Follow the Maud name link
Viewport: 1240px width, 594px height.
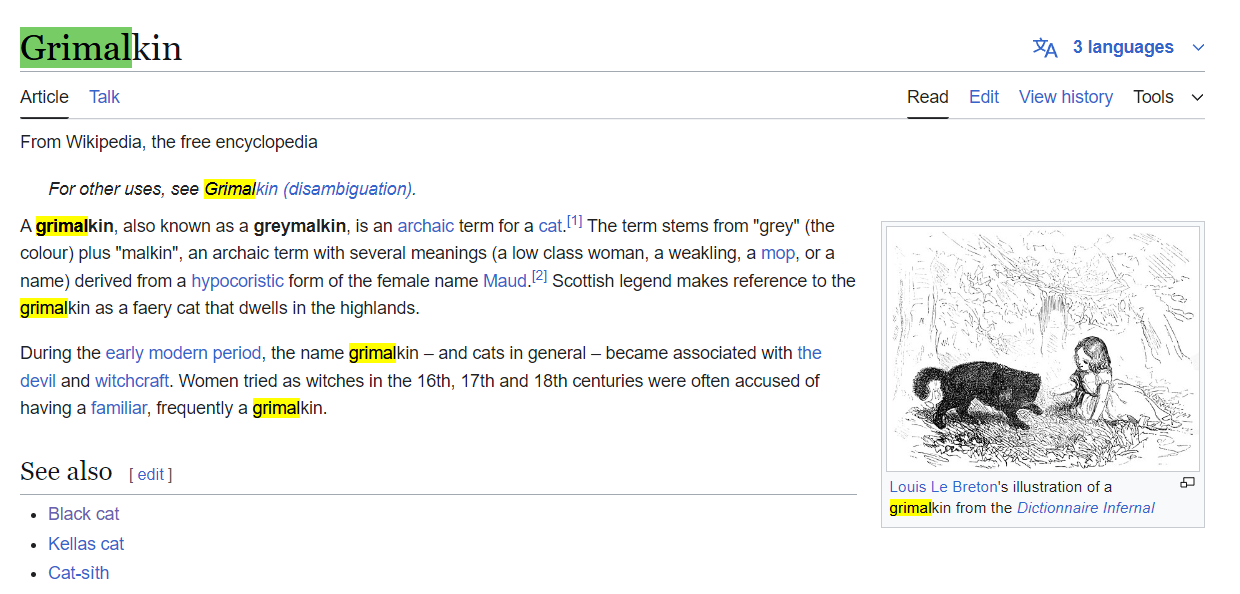pos(504,281)
